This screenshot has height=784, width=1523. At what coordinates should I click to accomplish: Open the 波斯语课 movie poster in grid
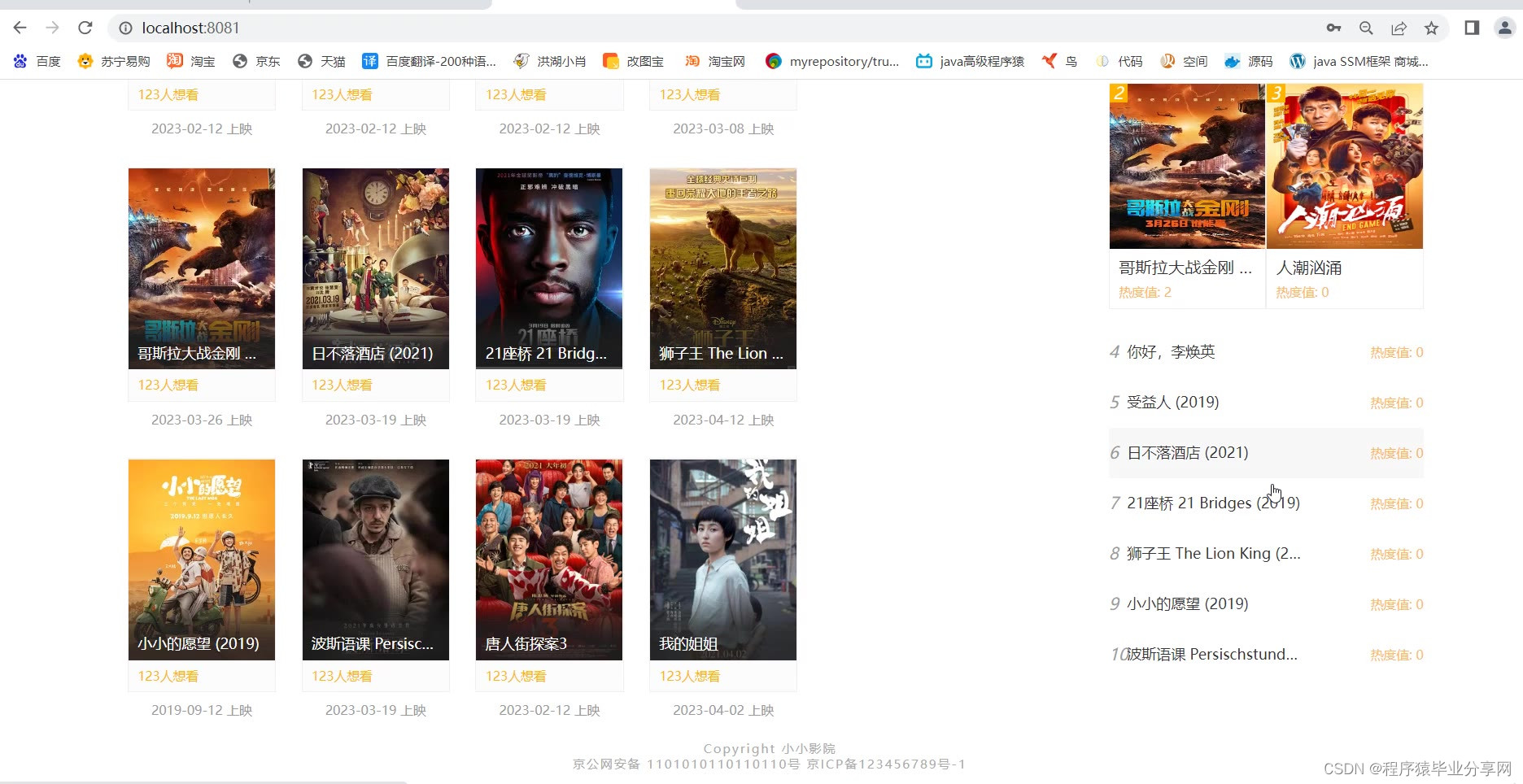point(376,560)
